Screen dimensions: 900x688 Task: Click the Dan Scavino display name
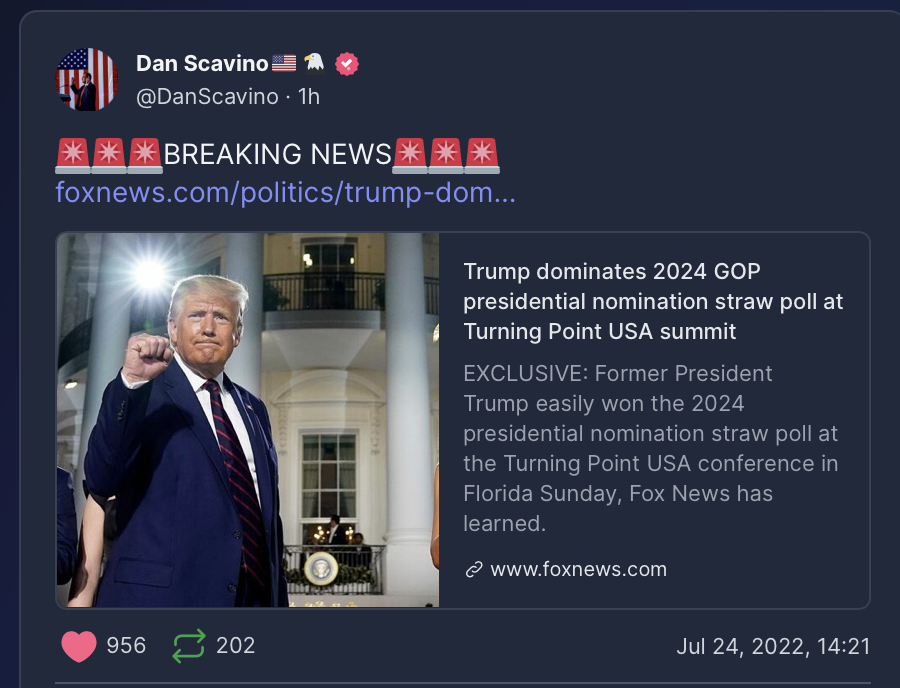(x=202, y=64)
